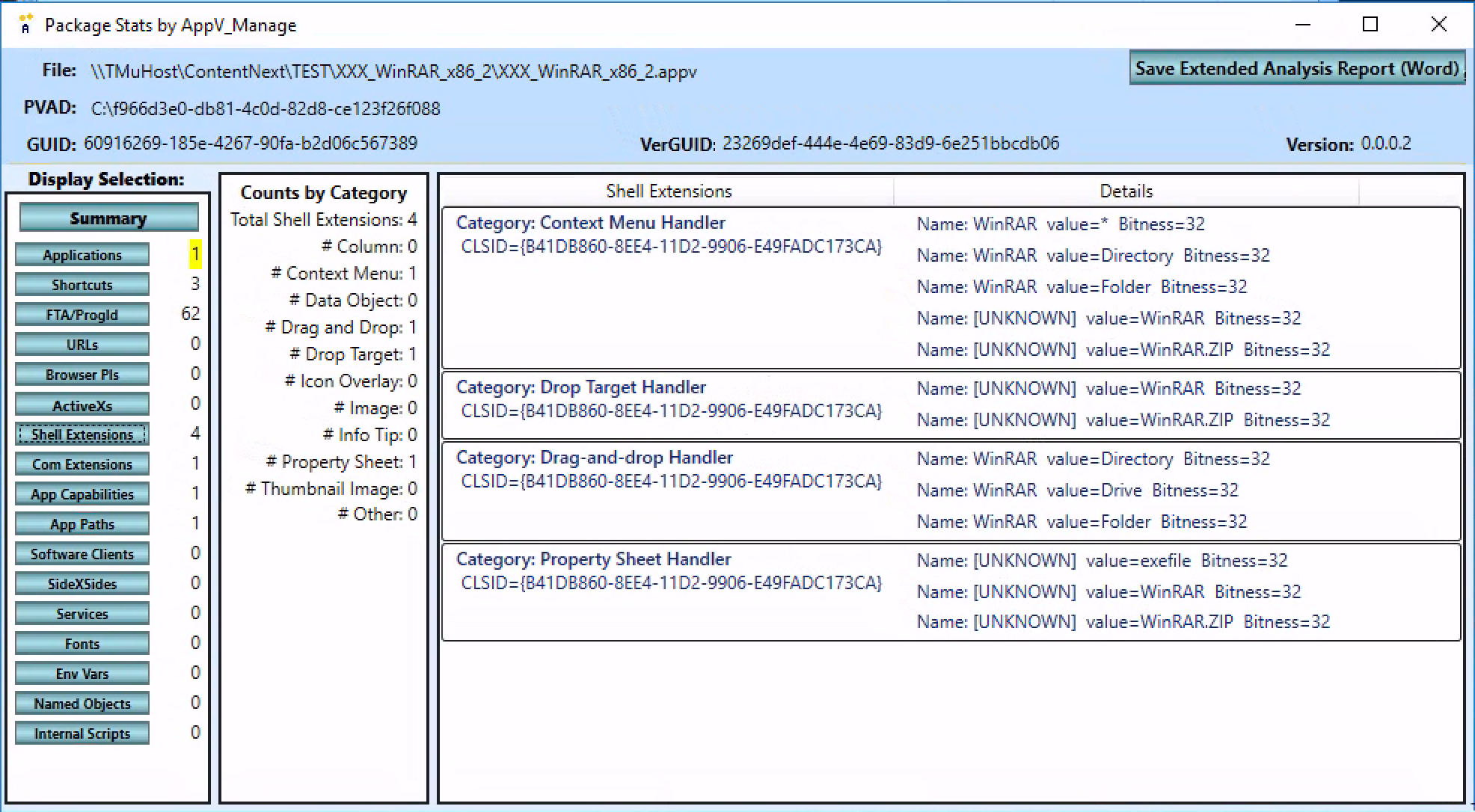Click the Context Menu Handler CLSID text
1475x812 pixels.
point(672,247)
